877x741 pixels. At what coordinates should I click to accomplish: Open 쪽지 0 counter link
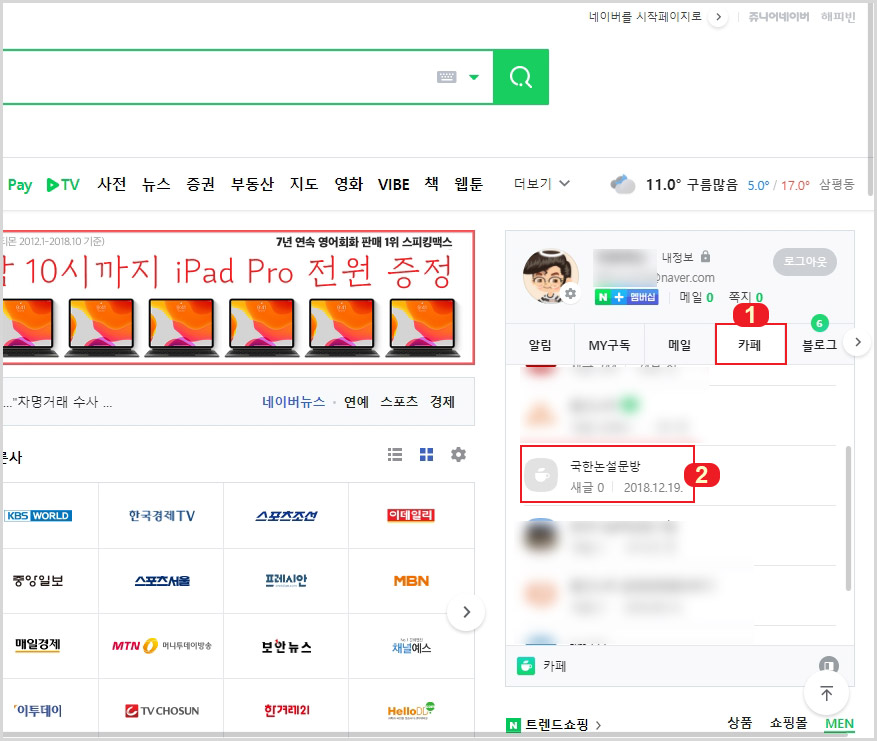746,297
